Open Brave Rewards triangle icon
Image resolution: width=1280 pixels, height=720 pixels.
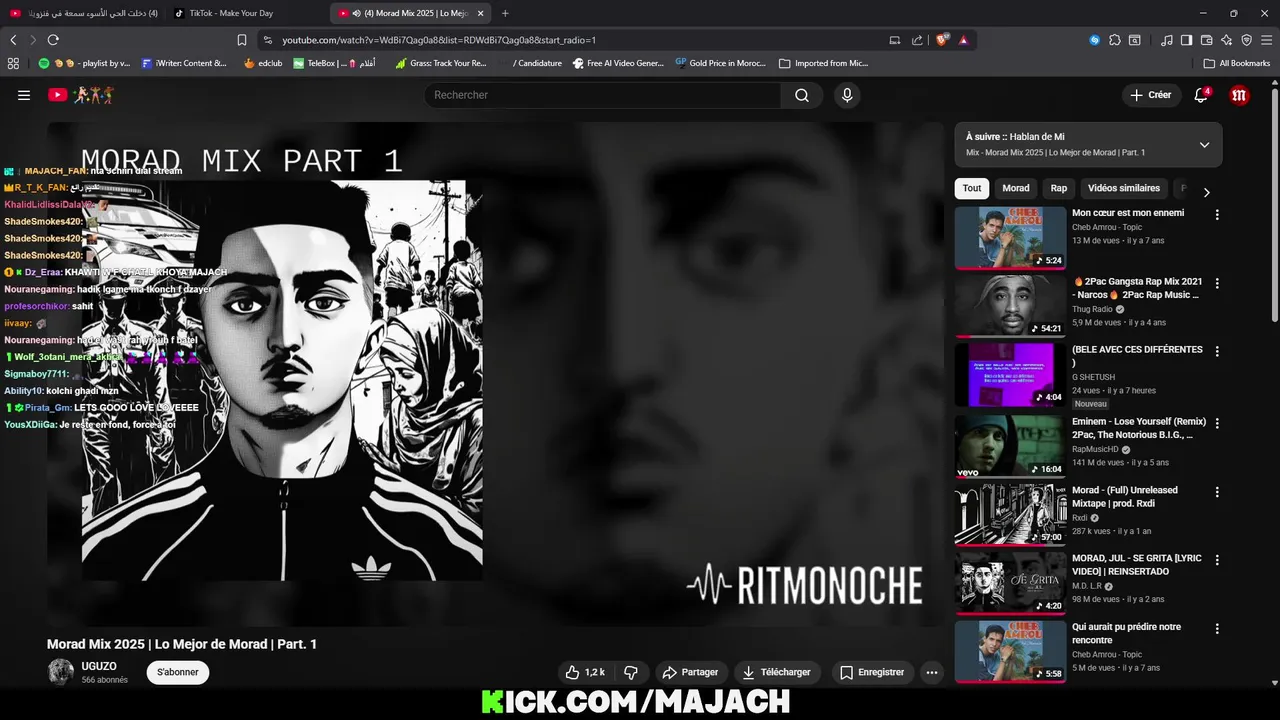tap(964, 40)
